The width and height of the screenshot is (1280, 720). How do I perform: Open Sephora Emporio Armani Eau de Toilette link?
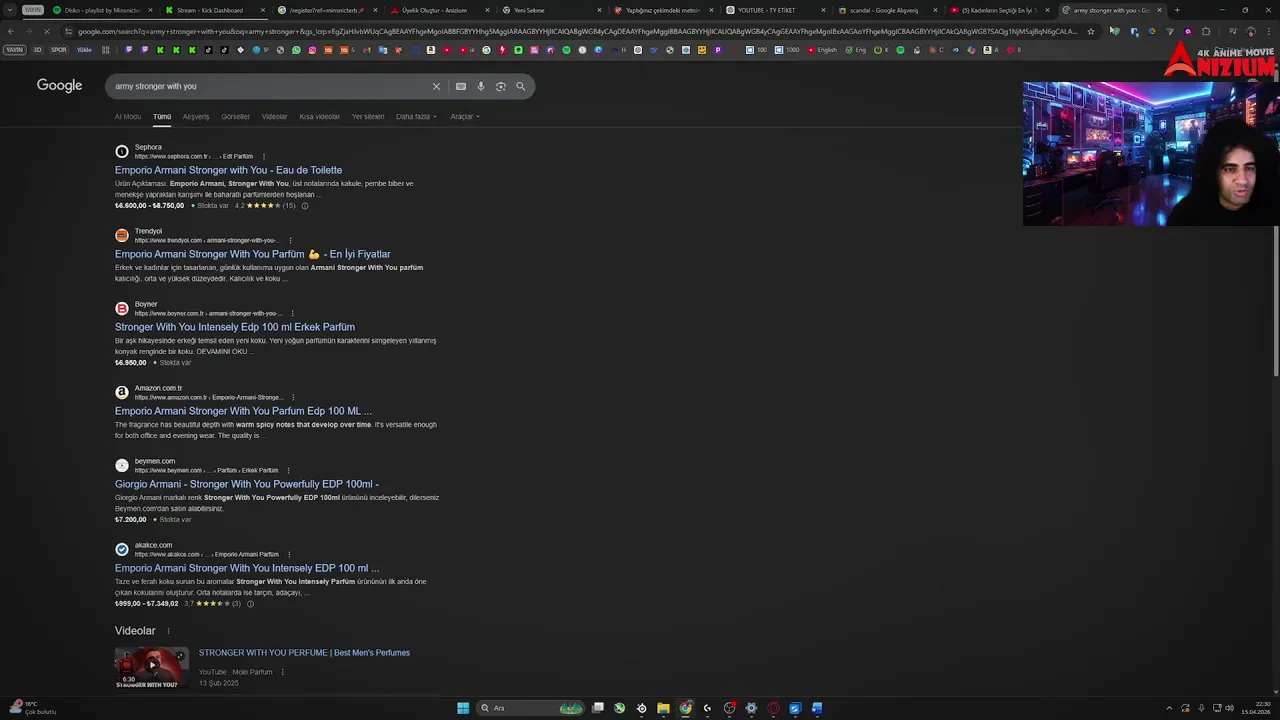(228, 170)
